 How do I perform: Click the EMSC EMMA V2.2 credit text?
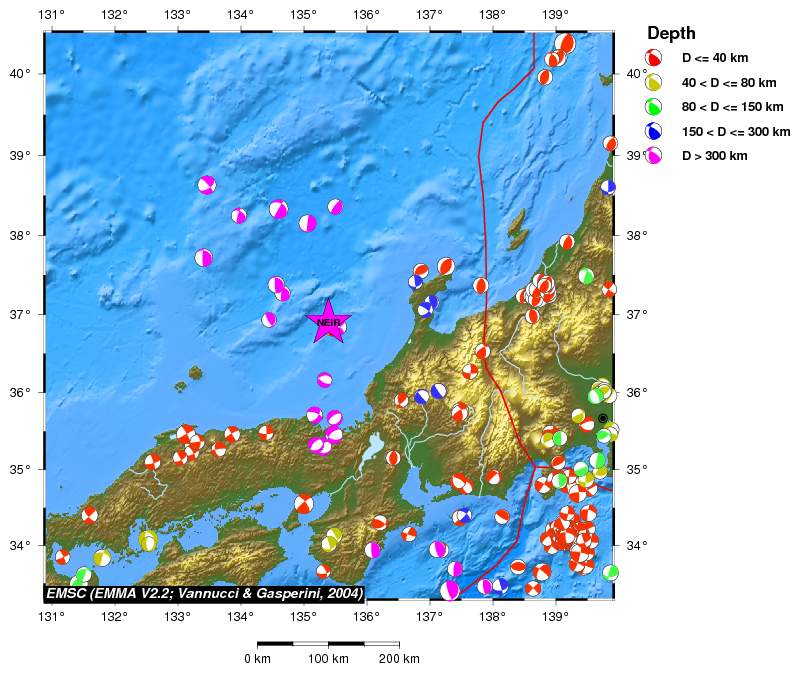click(204, 593)
